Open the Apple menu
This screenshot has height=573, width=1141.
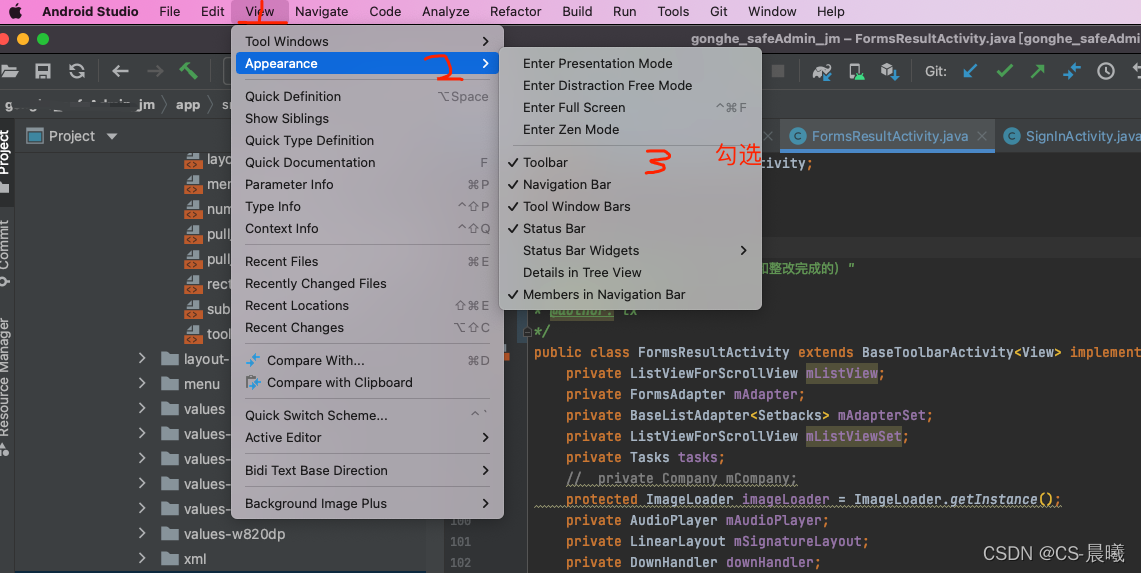(x=15, y=11)
